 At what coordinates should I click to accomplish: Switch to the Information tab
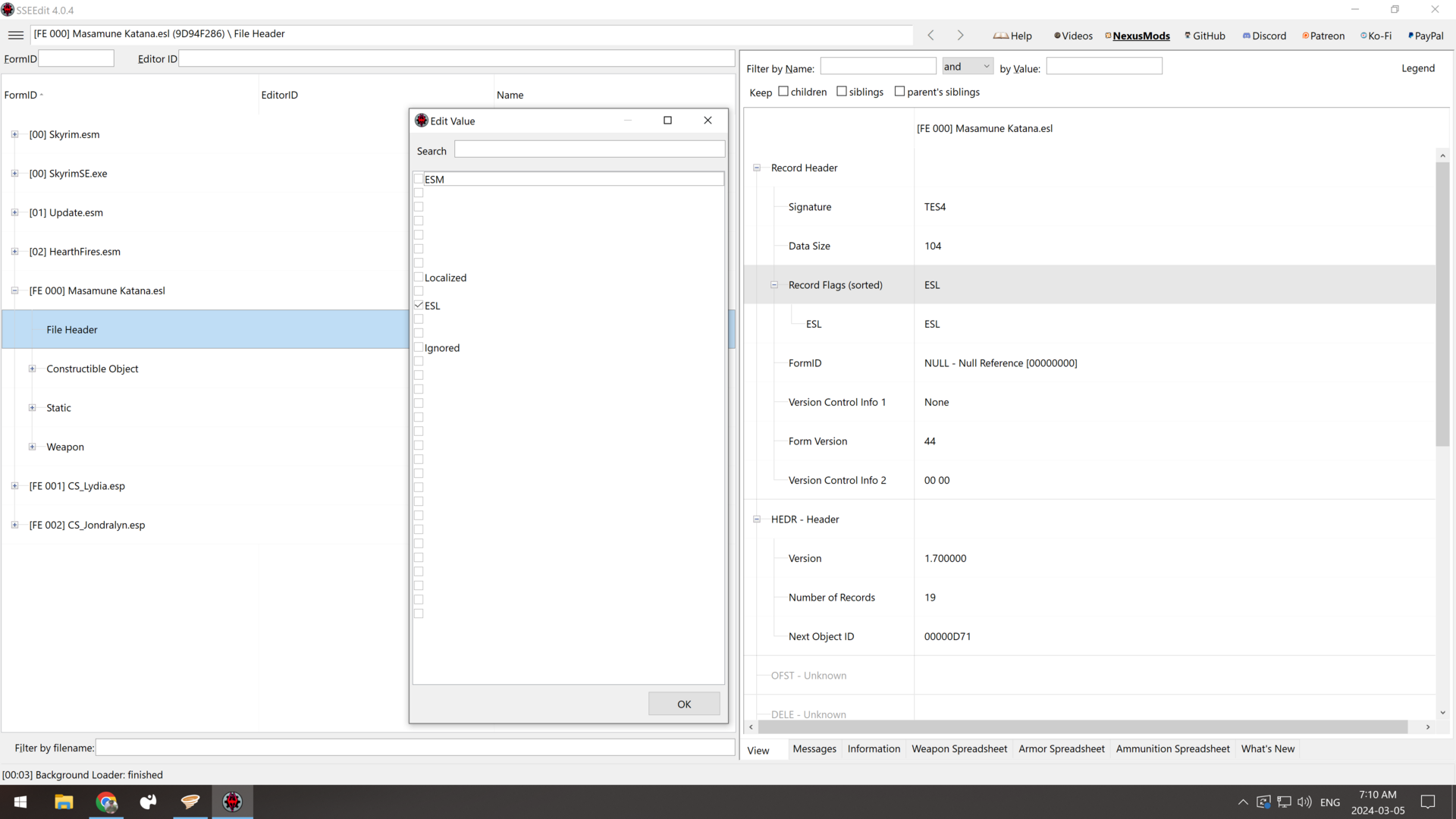874,748
